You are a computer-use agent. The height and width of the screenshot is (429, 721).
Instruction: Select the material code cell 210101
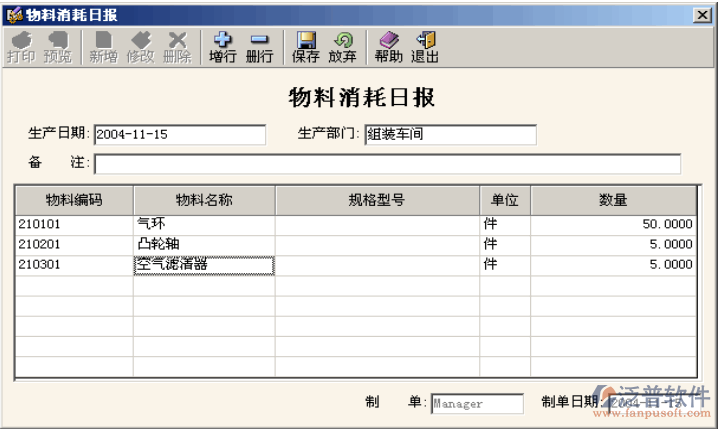[74, 224]
